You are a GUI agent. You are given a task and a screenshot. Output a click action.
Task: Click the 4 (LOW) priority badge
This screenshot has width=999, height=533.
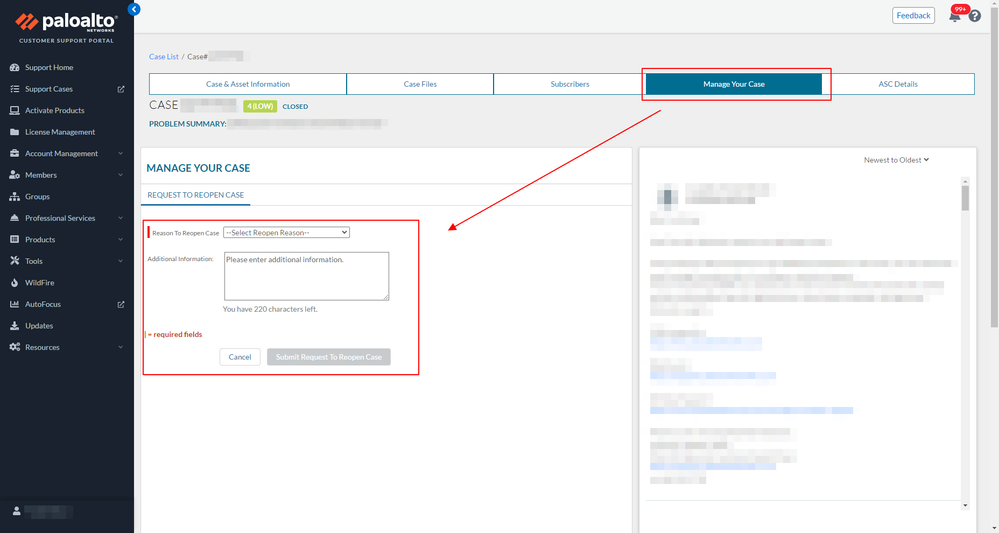(260, 106)
